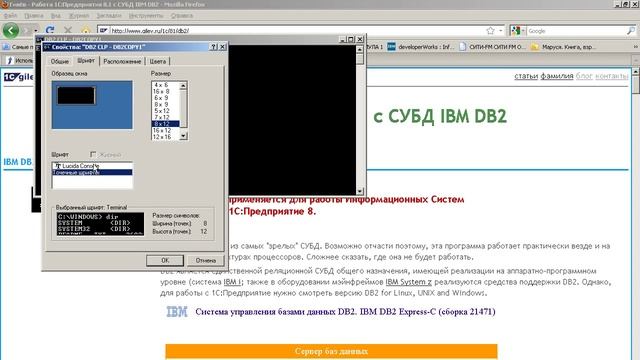
Task: Switch to the Общие tab in properties dialog
Action: tap(60, 62)
